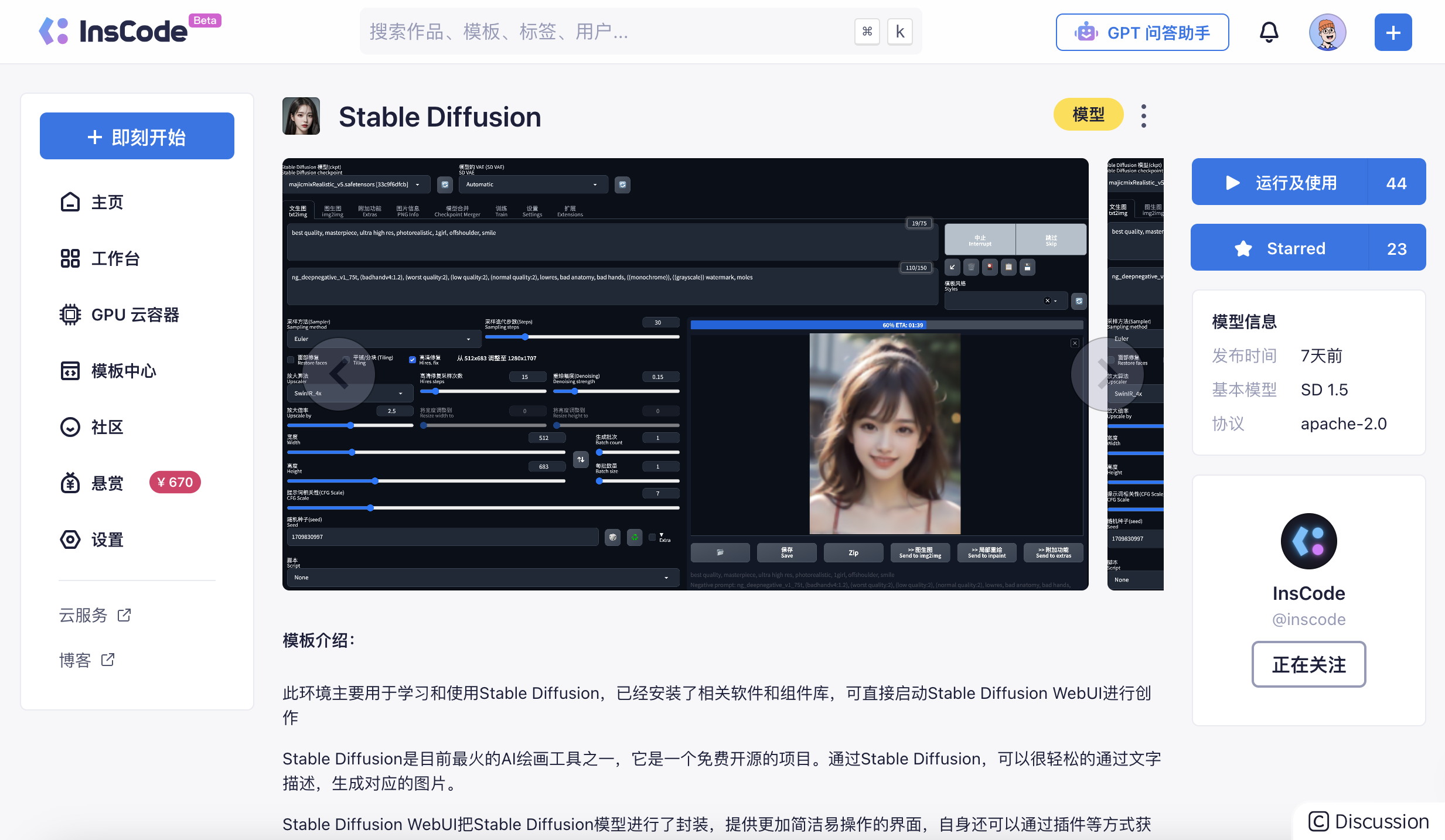Show next screenshot with right chevron

[x=1102, y=374]
